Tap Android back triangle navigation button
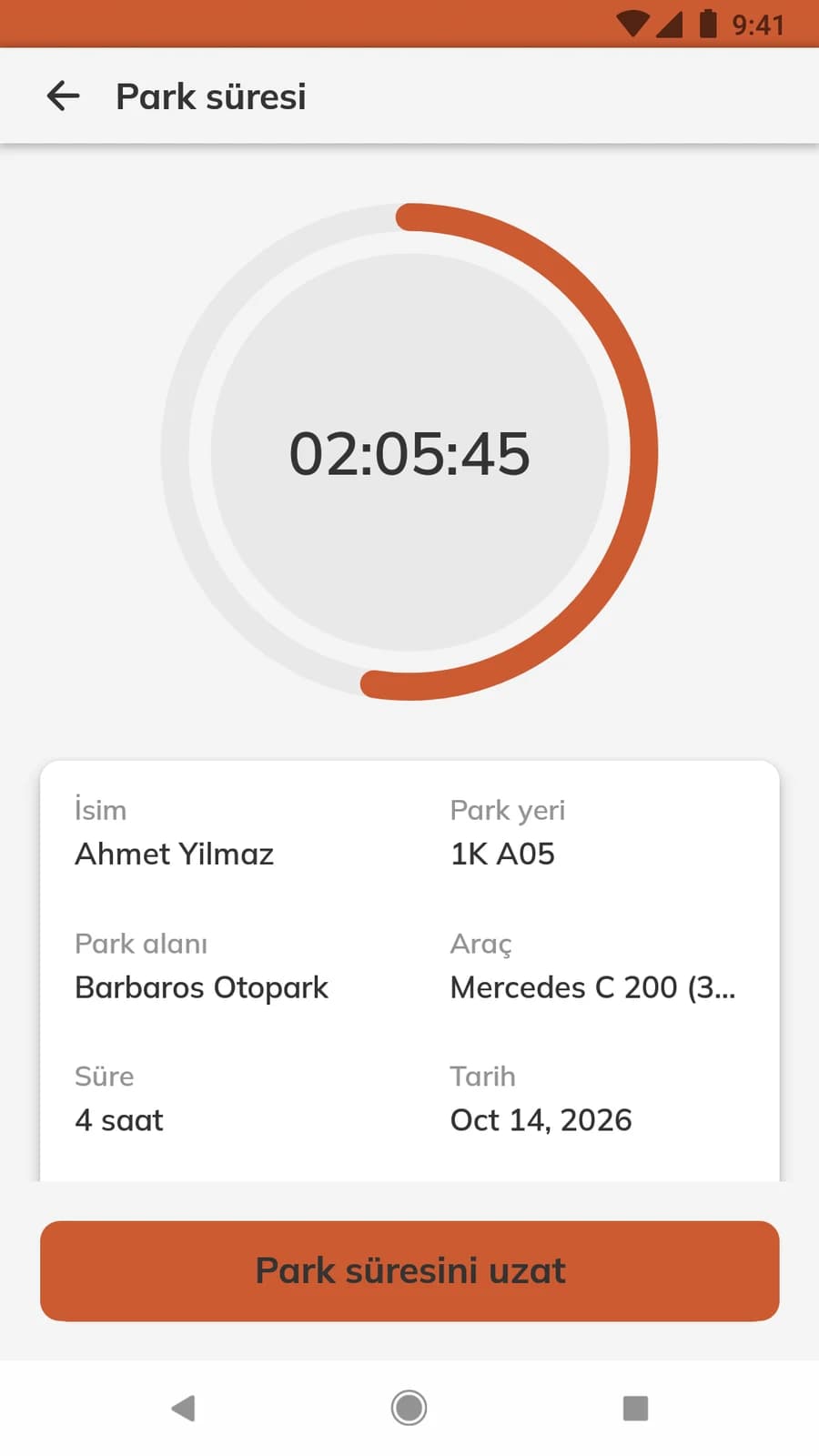This screenshot has width=819, height=1456. point(183,1408)
